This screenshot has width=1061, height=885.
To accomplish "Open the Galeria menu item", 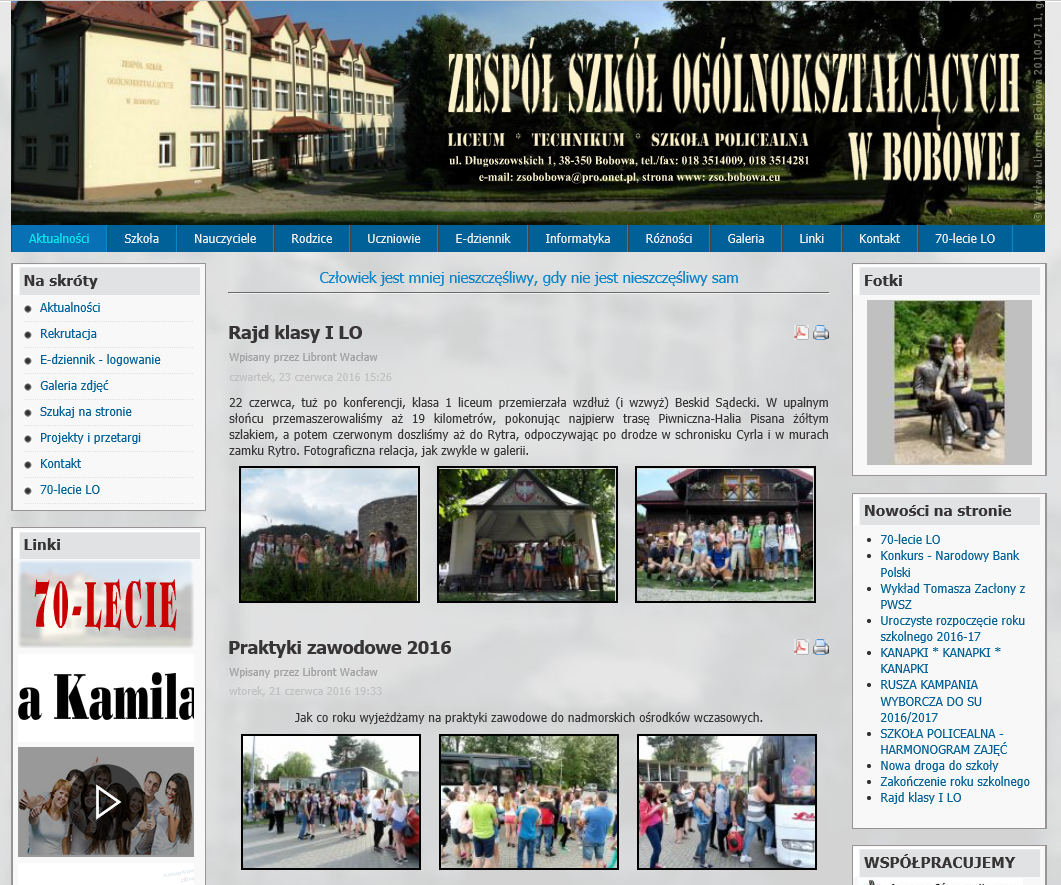I will (745, 238).
